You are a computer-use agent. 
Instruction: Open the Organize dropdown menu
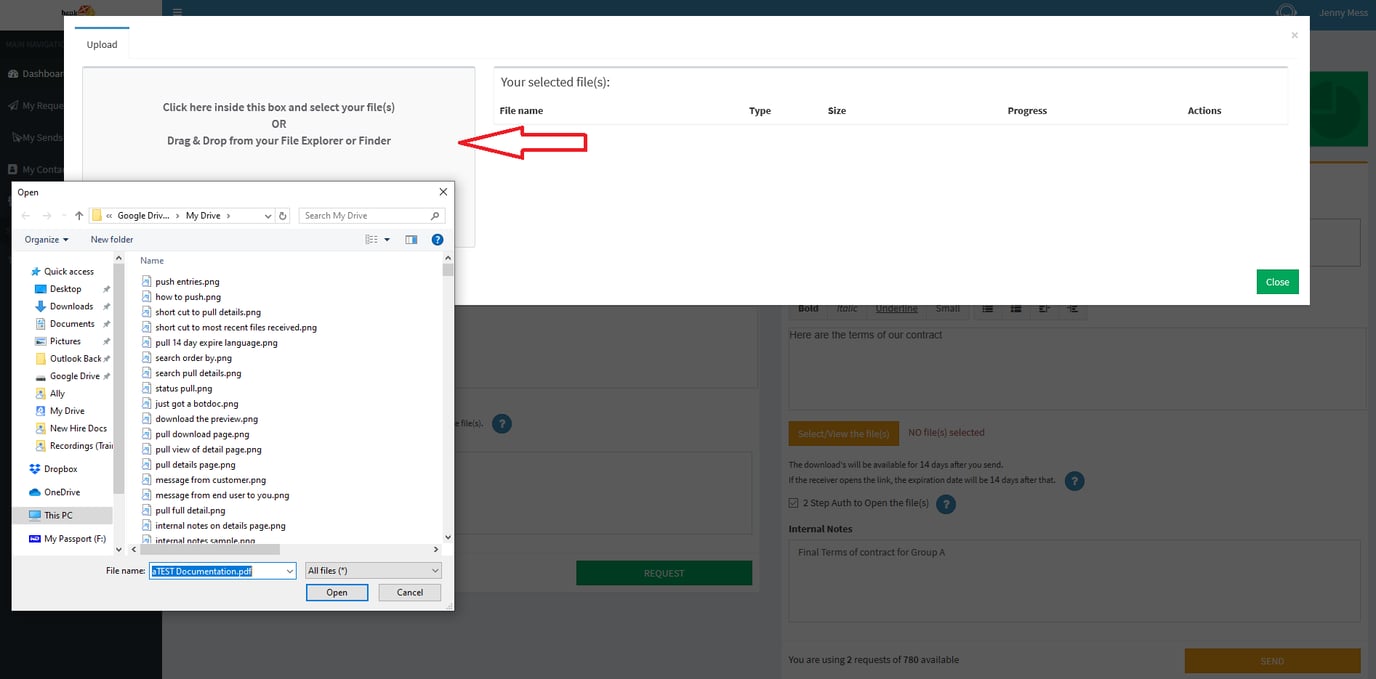click(47, 240)
